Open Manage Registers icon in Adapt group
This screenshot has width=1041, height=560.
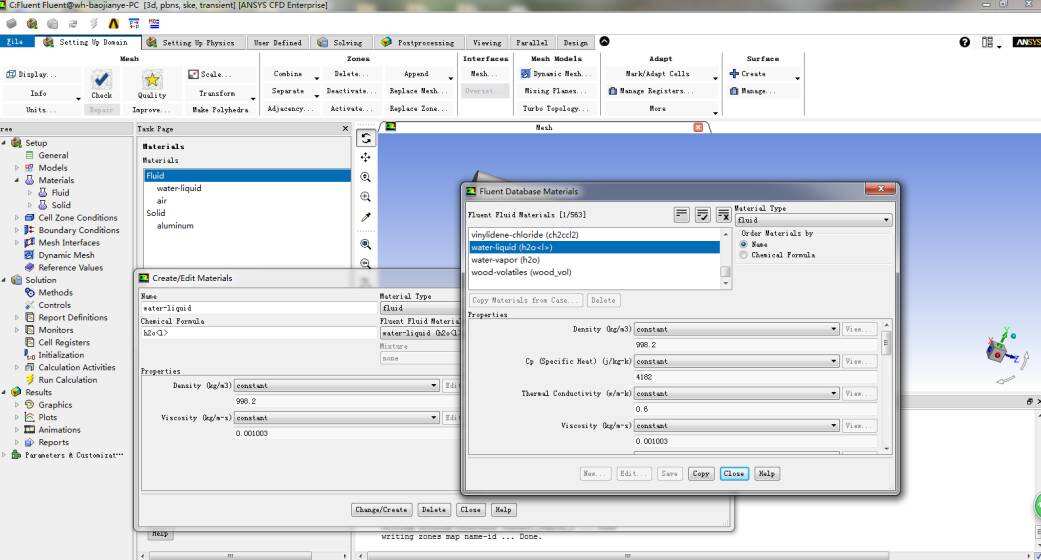tap(612, 91)
